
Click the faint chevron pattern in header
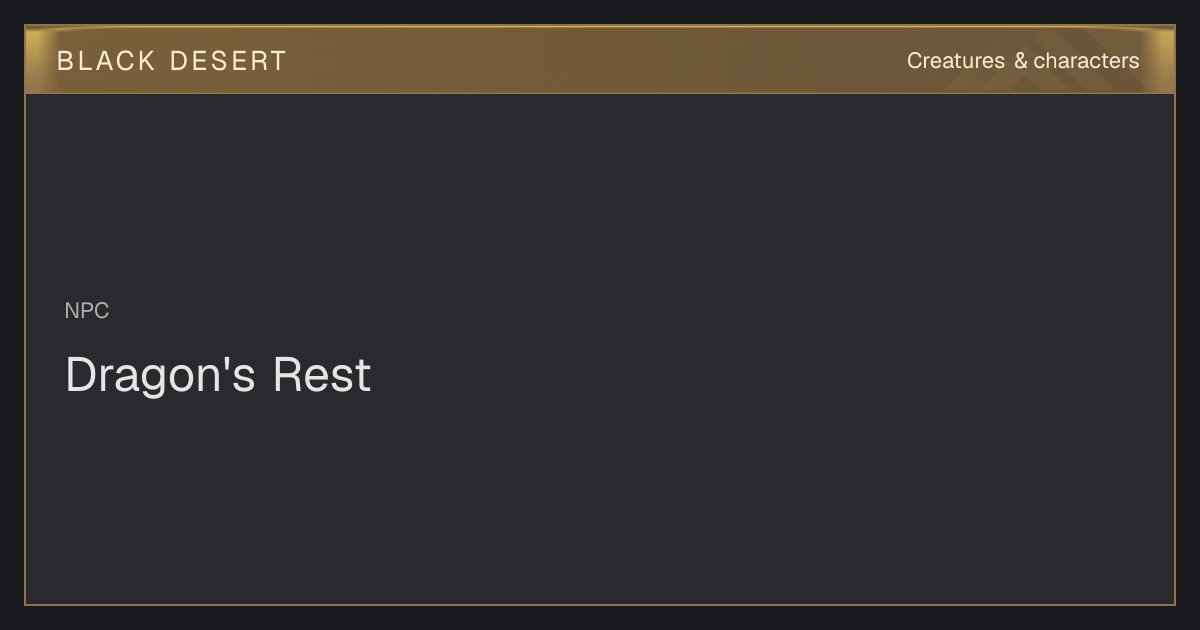pos(1010,75)
